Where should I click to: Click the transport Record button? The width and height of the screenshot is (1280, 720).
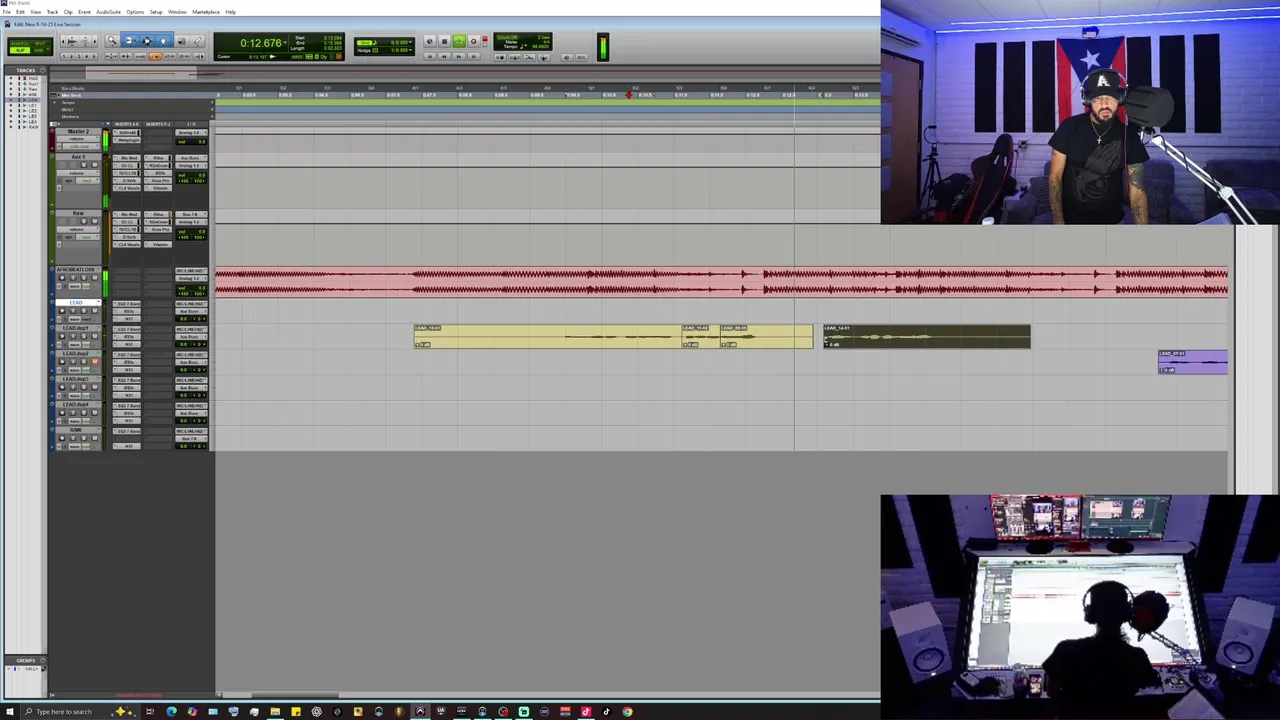(474, 41)
